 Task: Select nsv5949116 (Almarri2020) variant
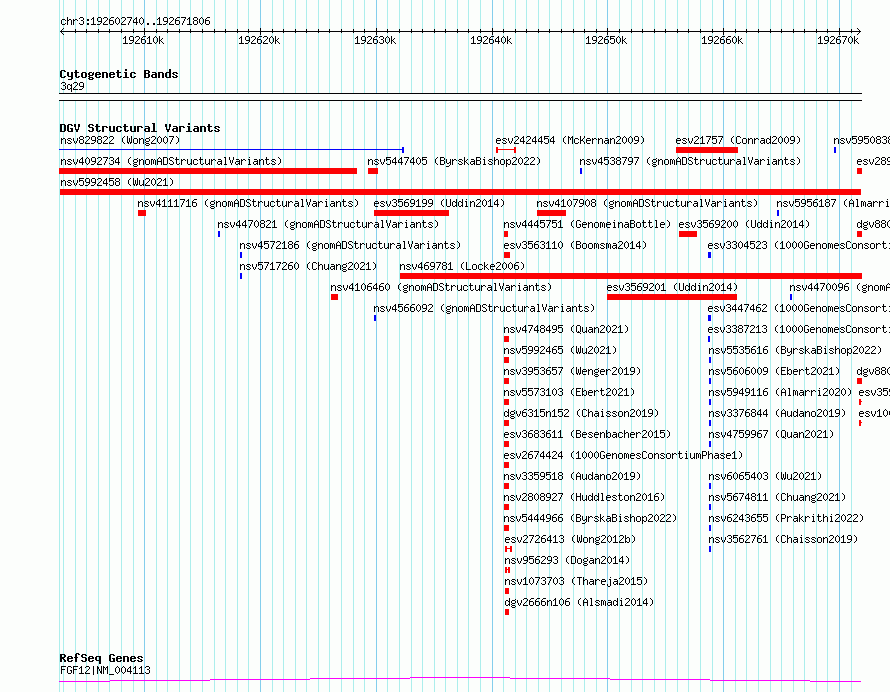[780, 392]
